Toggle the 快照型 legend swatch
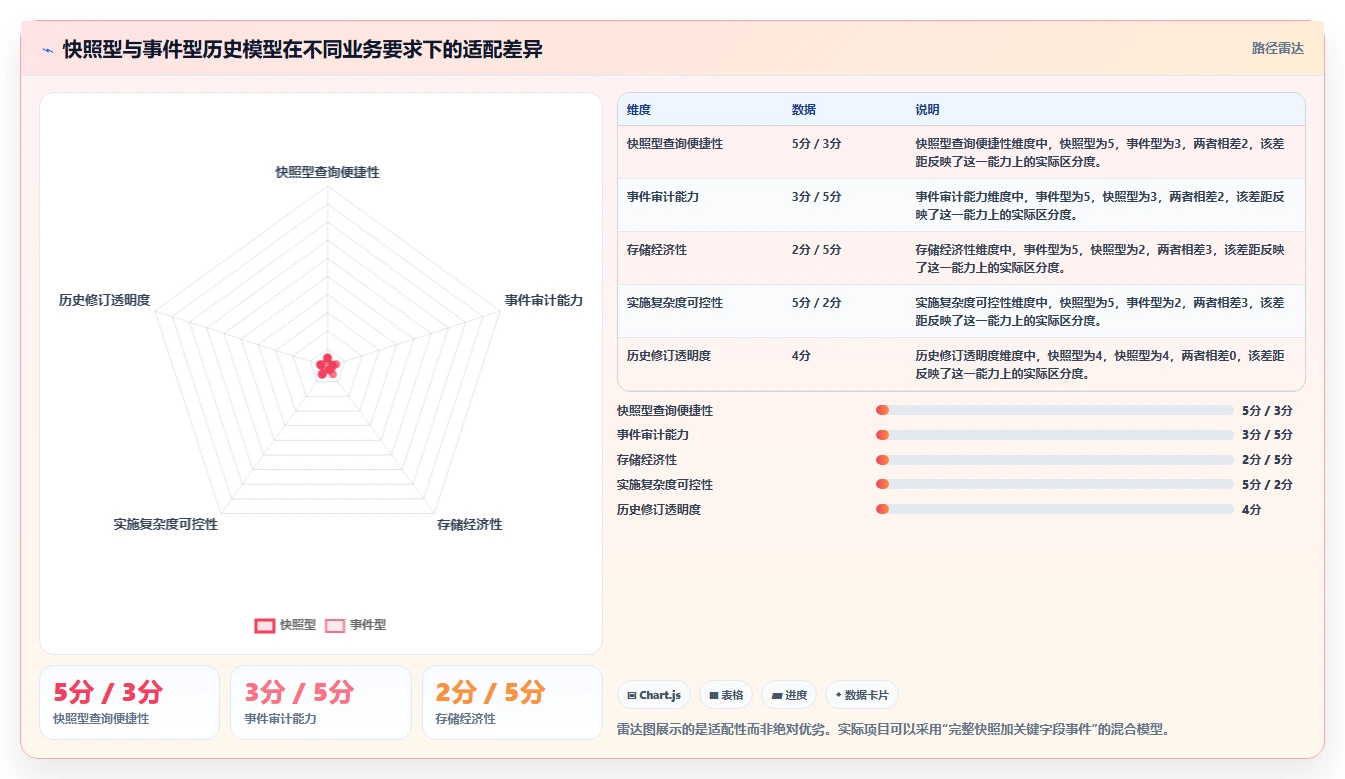This screenshot has height=779, width=1345. pos(265,625)
